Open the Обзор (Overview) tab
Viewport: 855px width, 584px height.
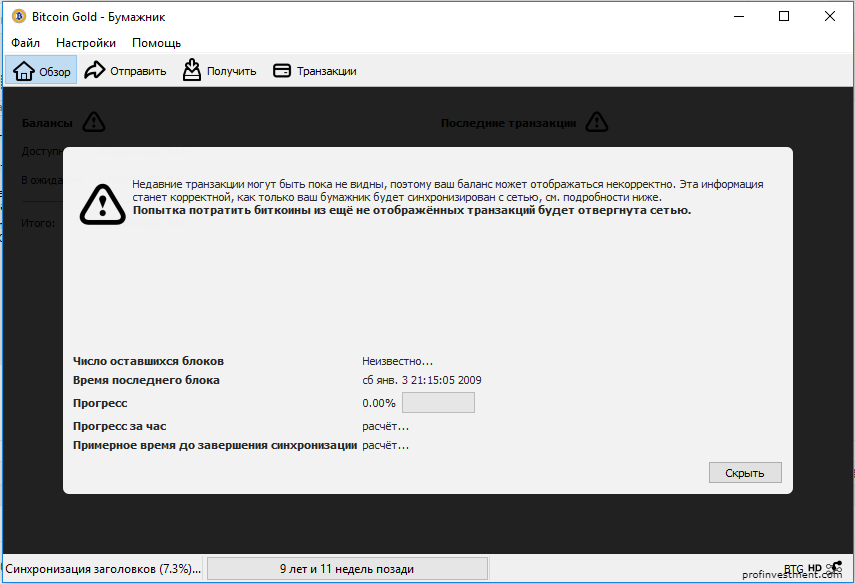[41, 71]
